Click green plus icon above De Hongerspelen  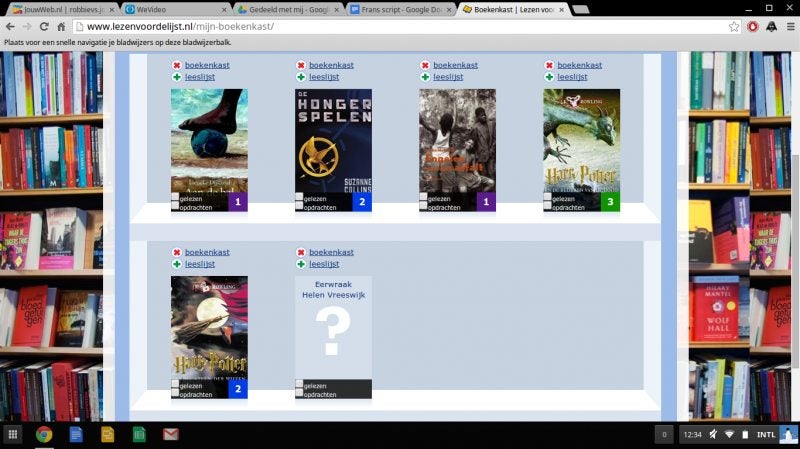click(x=301, y=77)
